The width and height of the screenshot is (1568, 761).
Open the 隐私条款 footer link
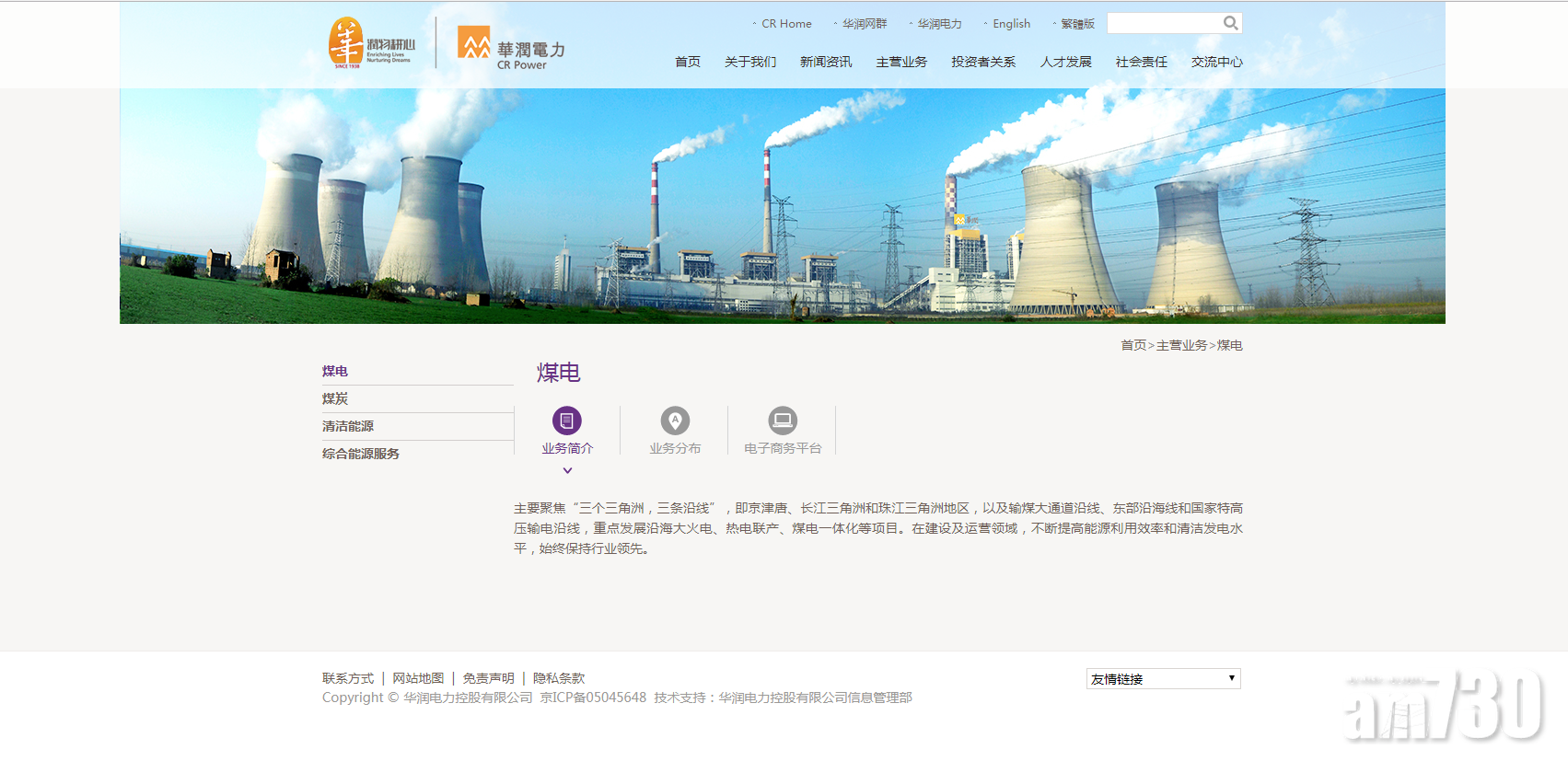pos(559,678)
